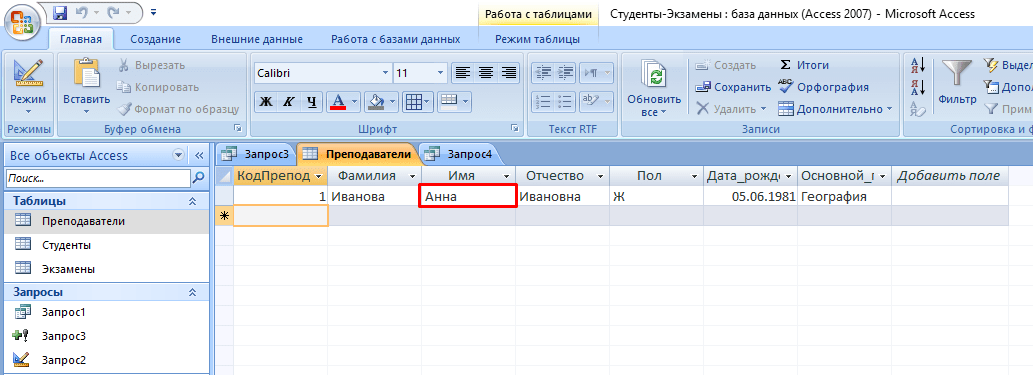The image size is (1033, 375).
Task: Open Calibri font name combo box
Action: (x=323, y=73)
